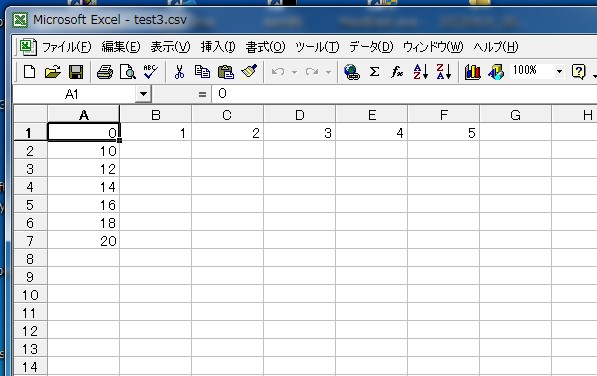Save the workbook with the floppy disk icon
This screenshot has width=597, height=376.
tap(76, 72)
